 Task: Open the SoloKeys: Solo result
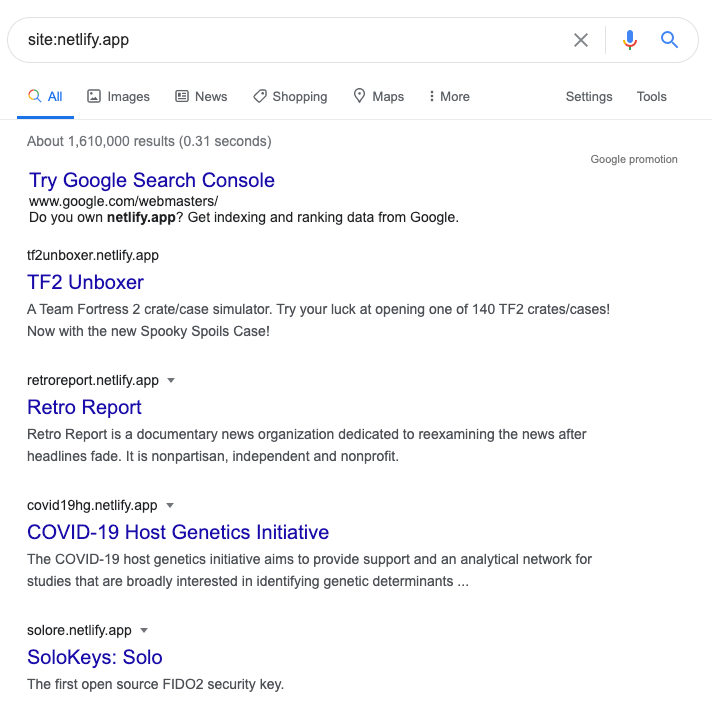click(95, 657)
